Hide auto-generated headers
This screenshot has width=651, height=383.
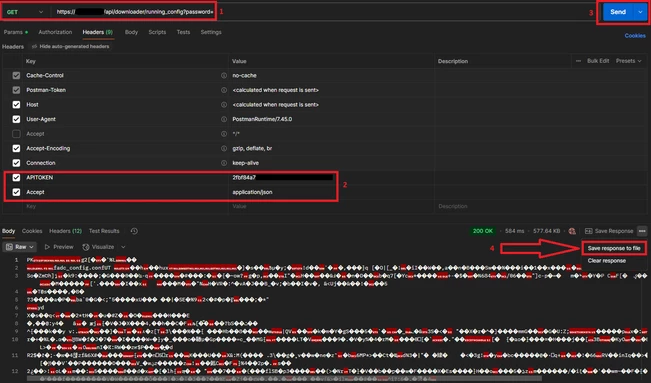pos(71,47)
